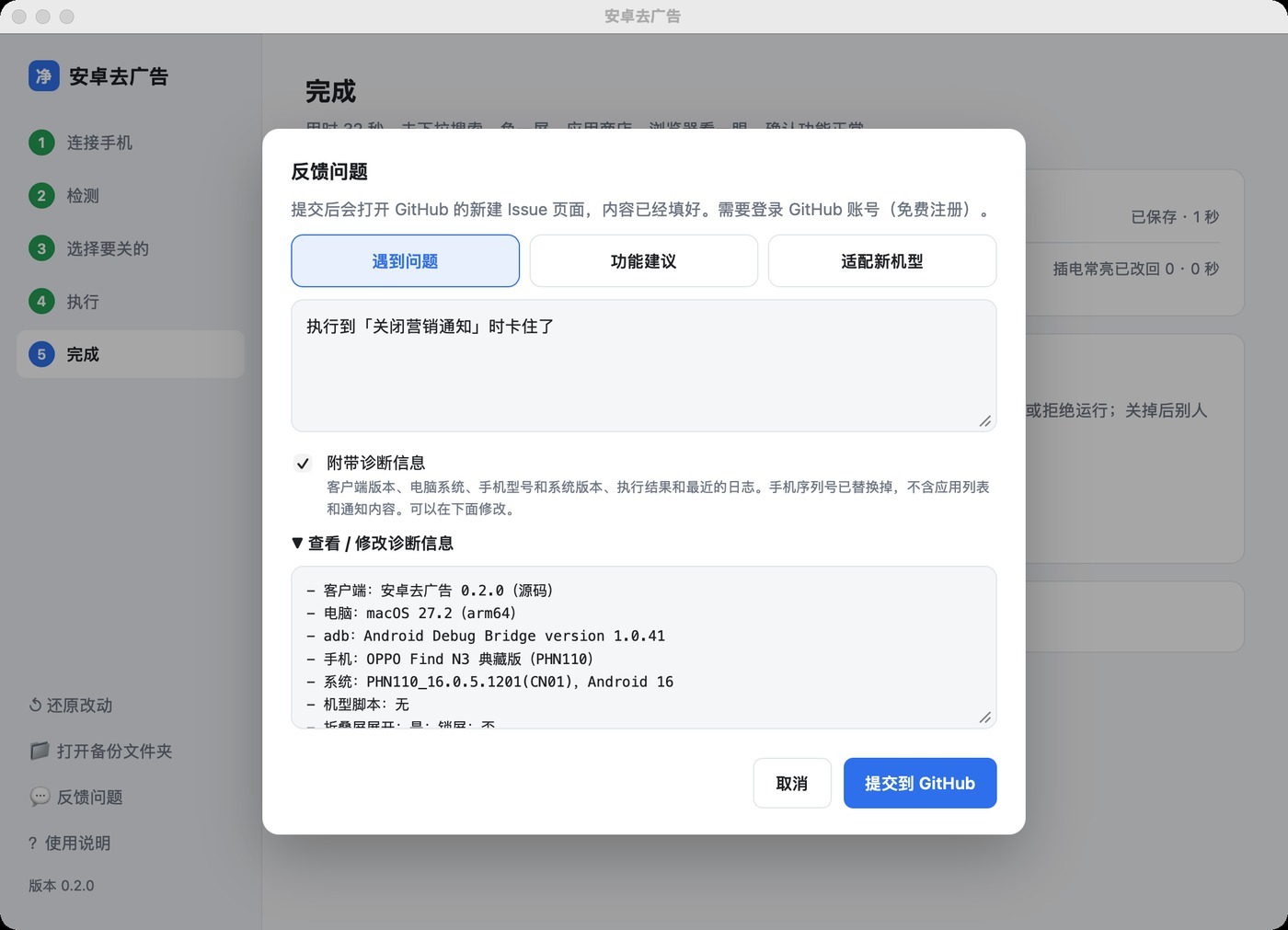The width and height of the screenshot is (1288, 930).
Task: Collapse the 查看 / 修改诊断信息 disclosure
Action: click(373, 544)
